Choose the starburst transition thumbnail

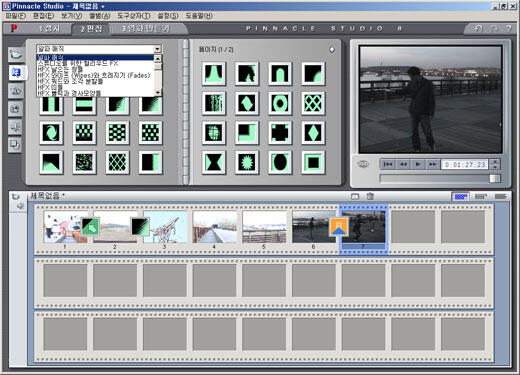247,162
